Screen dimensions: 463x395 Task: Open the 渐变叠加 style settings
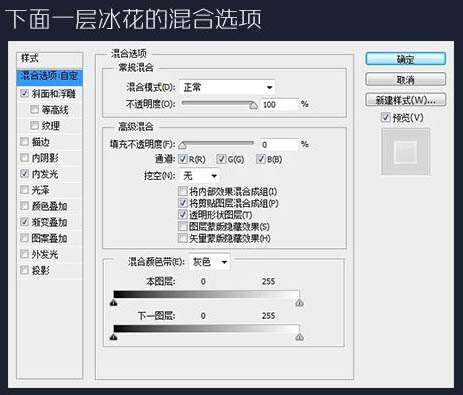[49, 222]
